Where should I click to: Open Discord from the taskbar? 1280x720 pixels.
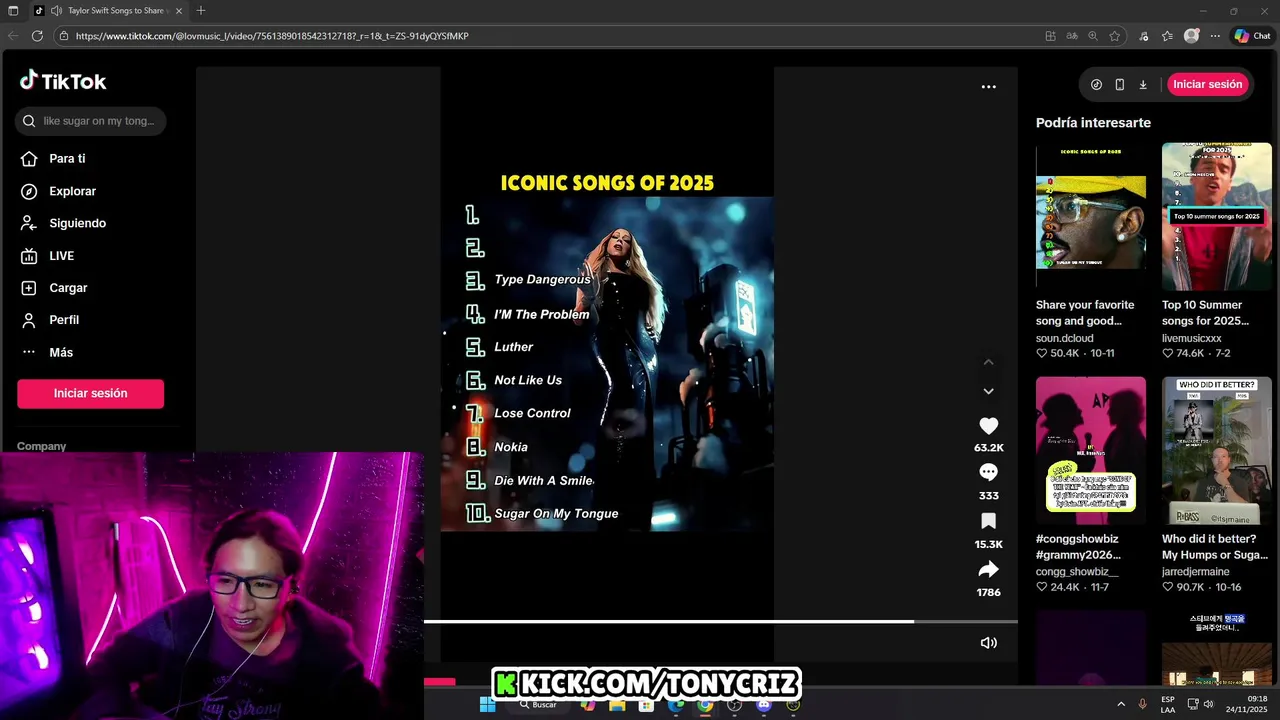coord(764,705)
